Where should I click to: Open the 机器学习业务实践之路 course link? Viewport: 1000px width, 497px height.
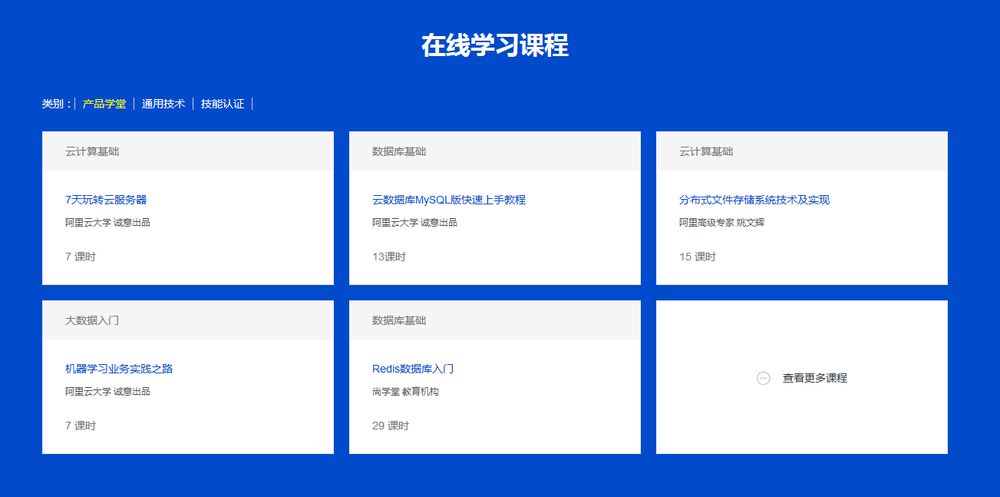pyautogui.click(x=119, y=369)
